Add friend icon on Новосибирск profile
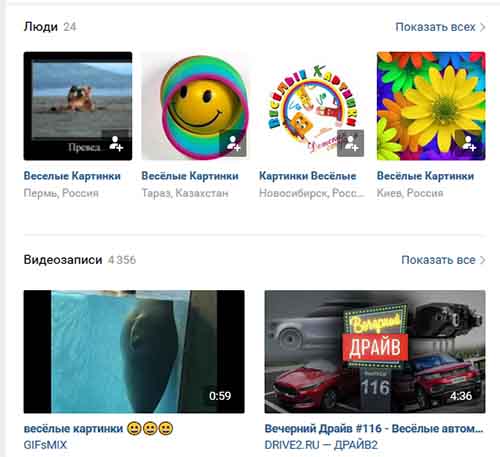The image size is (500, 457). [x=350, y=143]
